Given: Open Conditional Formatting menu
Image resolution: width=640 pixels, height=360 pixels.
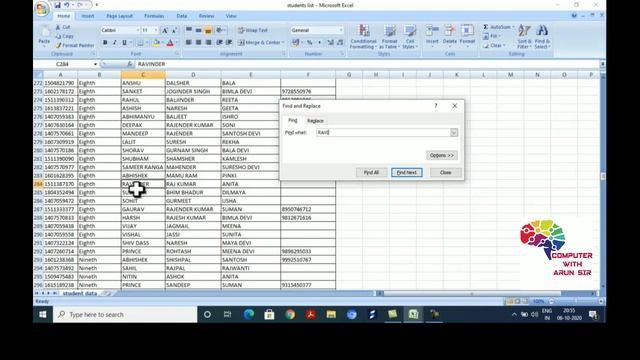Looking at the screenshot, I should click(x=363, y=37).
